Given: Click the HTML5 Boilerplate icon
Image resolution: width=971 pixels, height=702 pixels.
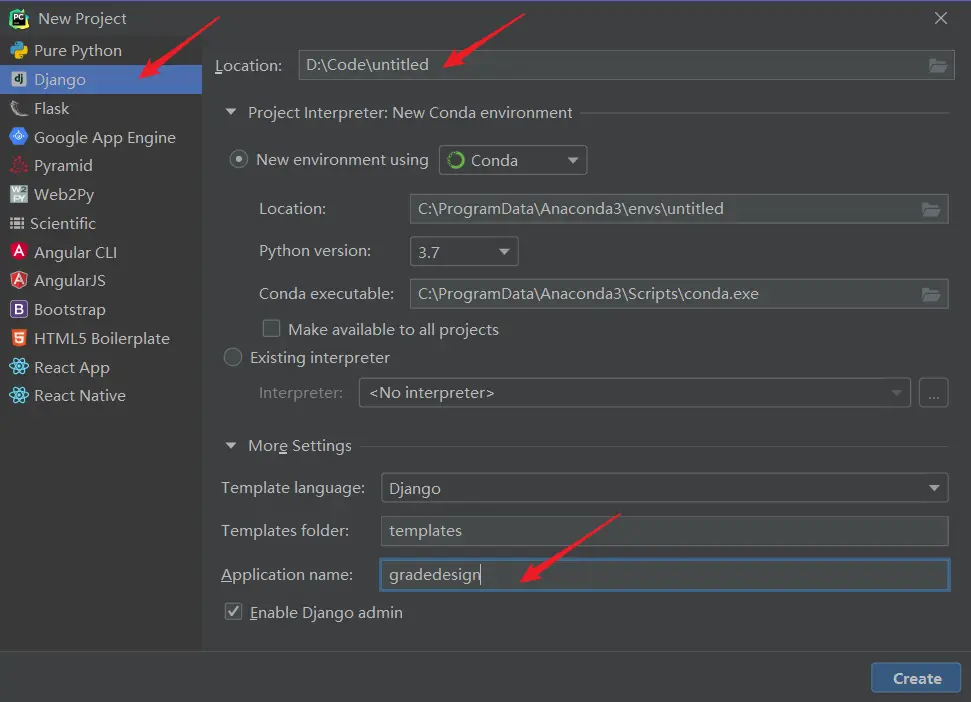Looking at the screenshot, I should (x=19, y=338).
